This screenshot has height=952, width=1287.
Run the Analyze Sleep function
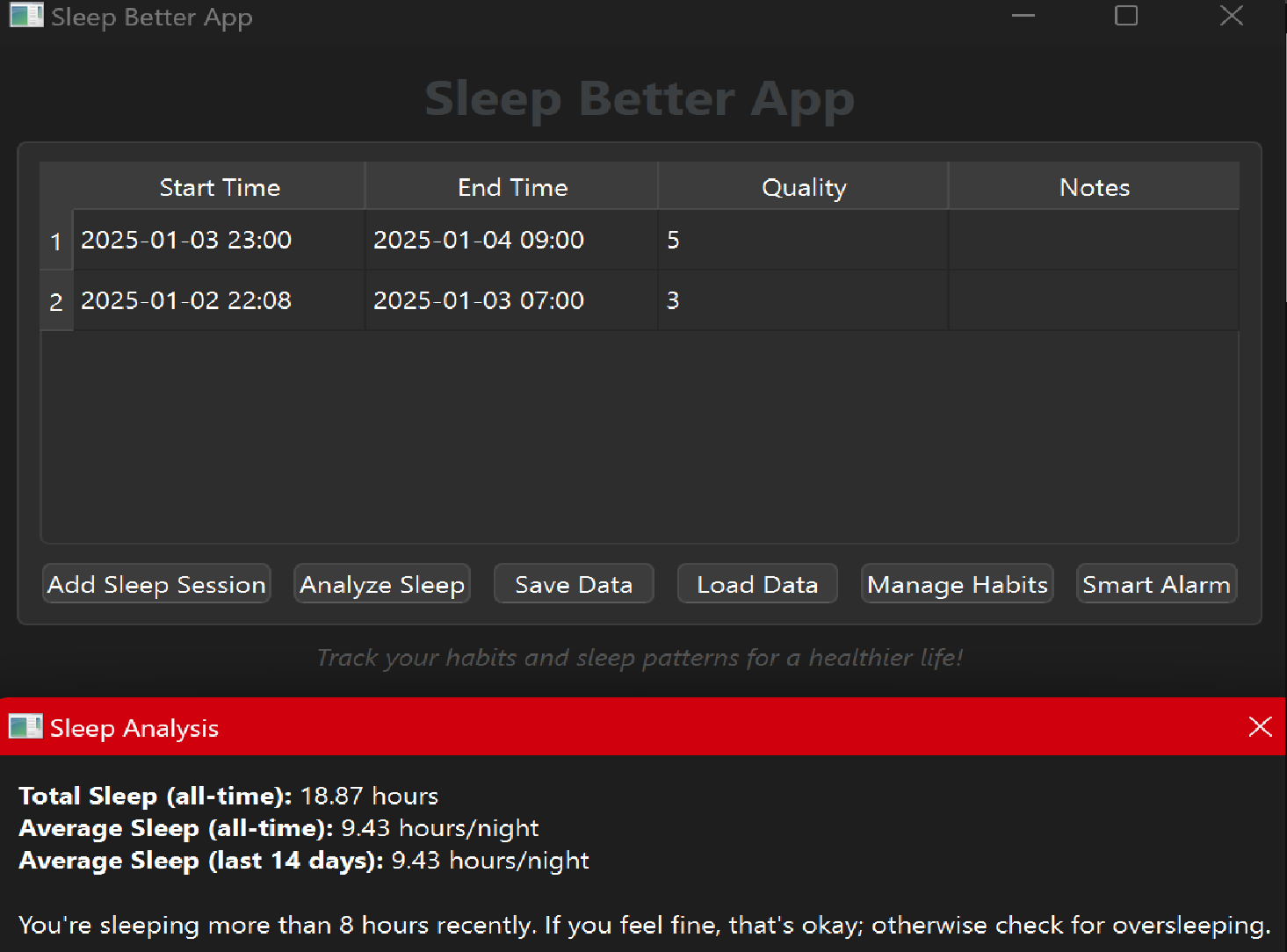(382, 584)
